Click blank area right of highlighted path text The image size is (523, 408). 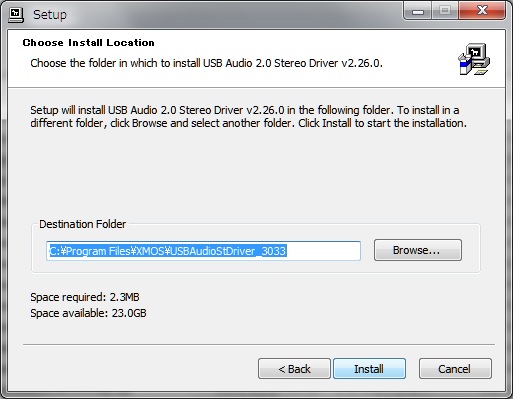[324, 251]
